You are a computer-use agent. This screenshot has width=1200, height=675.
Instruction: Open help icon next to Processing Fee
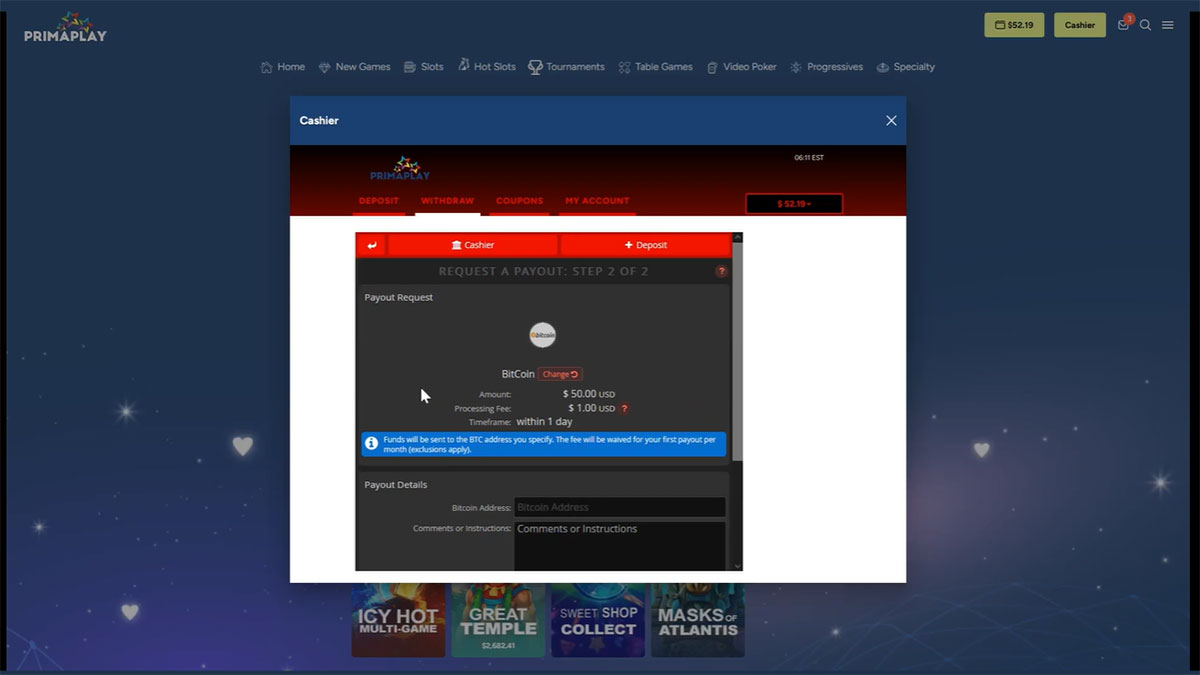[625, 408]
